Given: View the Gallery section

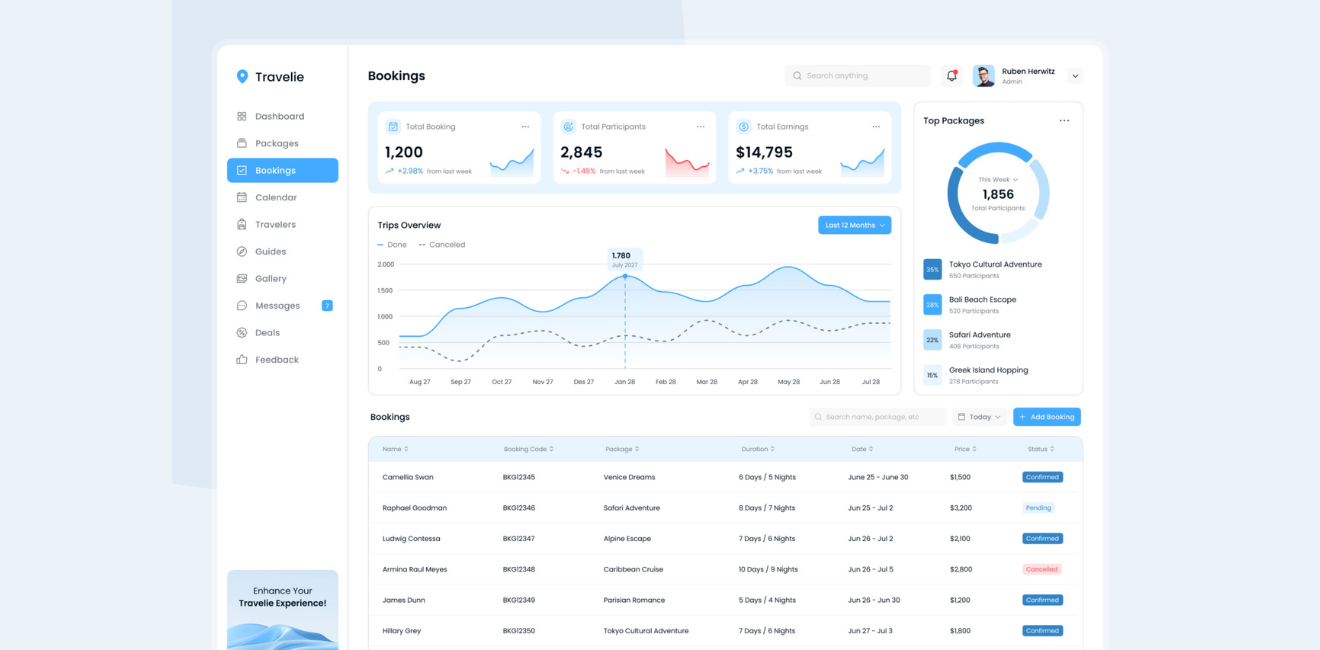Looking at the screenshot, I should pos(272,278).
